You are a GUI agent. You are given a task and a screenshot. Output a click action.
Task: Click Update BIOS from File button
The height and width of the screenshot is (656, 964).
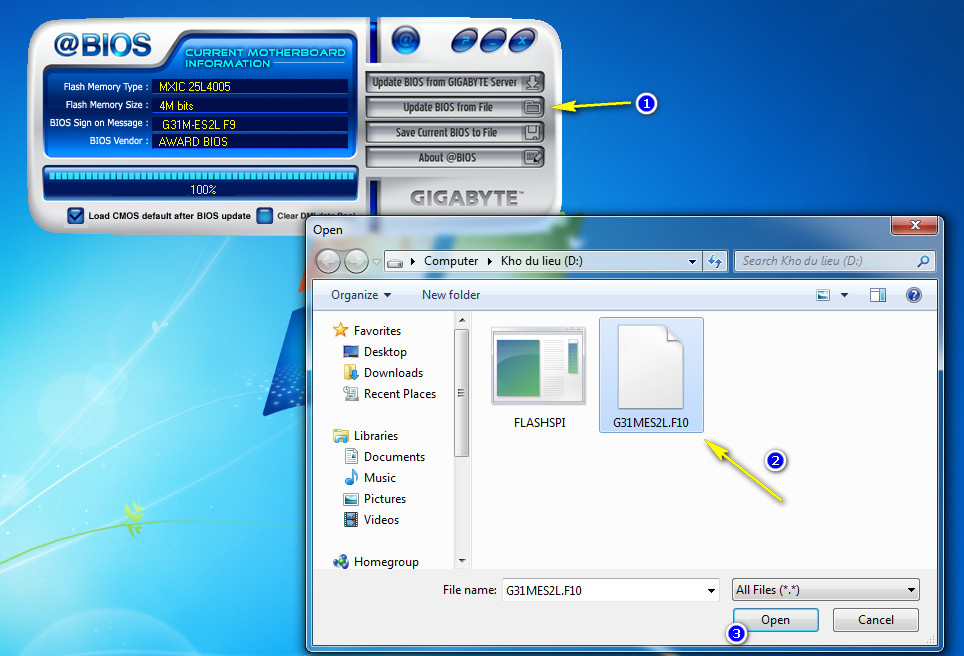pos(454,107)
